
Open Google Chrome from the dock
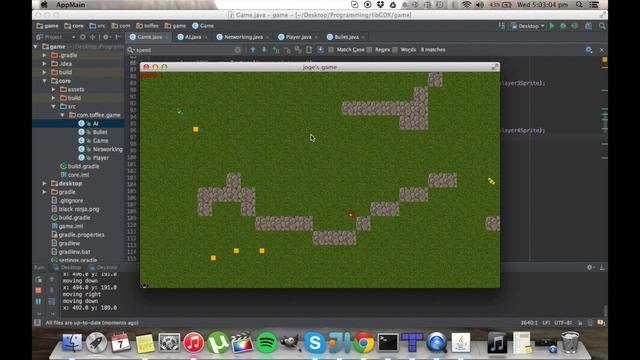363,342
